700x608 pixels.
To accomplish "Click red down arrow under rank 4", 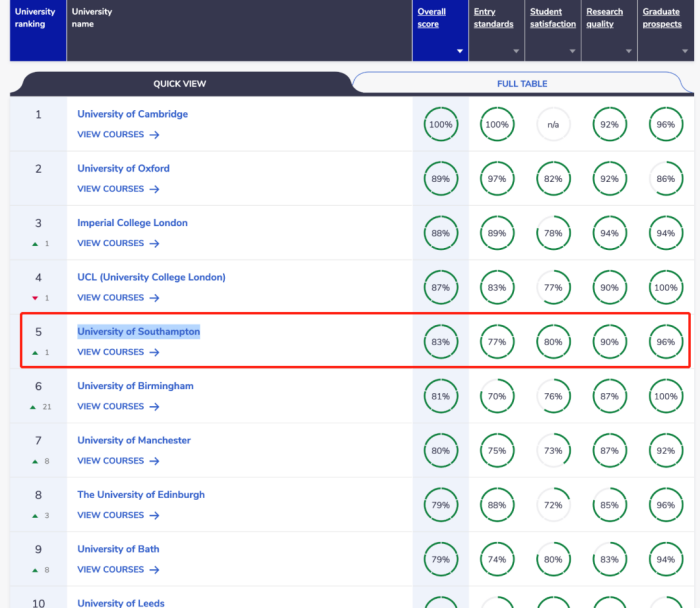I will tap(35, 298).
